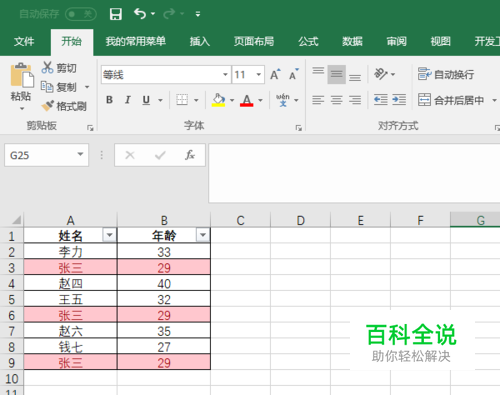Switch to the 页面布局 tab
The width and height of the screenshot is (500, 395).
(254, 41)
